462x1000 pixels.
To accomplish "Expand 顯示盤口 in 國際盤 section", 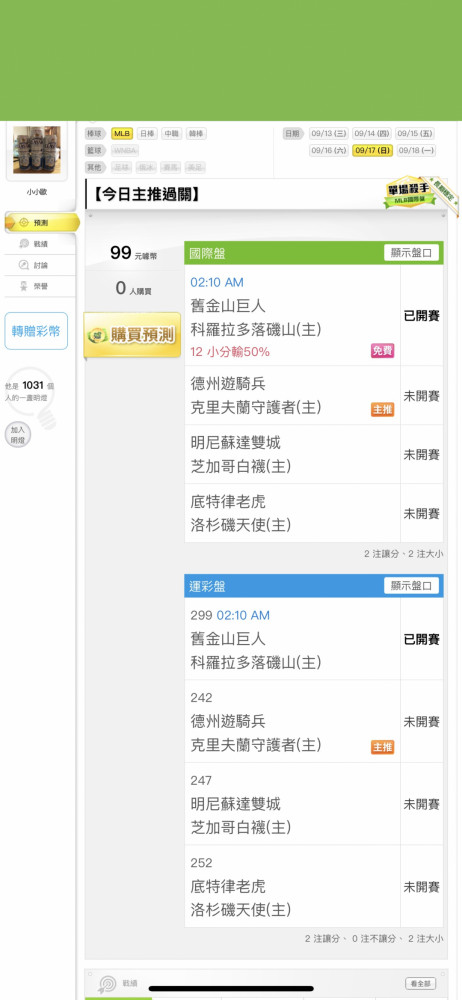I will coord(412,253).
